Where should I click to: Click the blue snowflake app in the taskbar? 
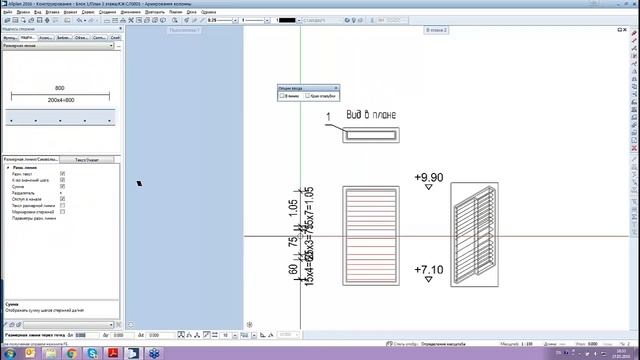coord(154,353)
